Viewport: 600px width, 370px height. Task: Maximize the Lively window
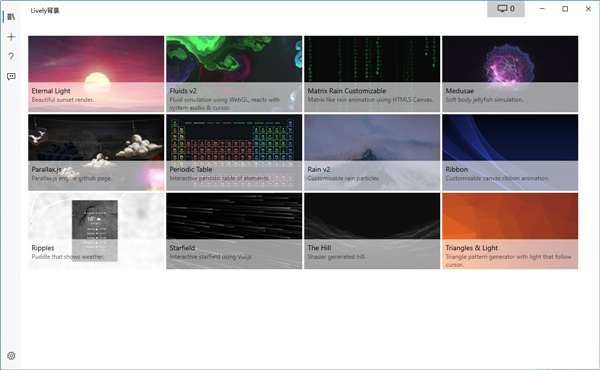(x=565, y=9)
